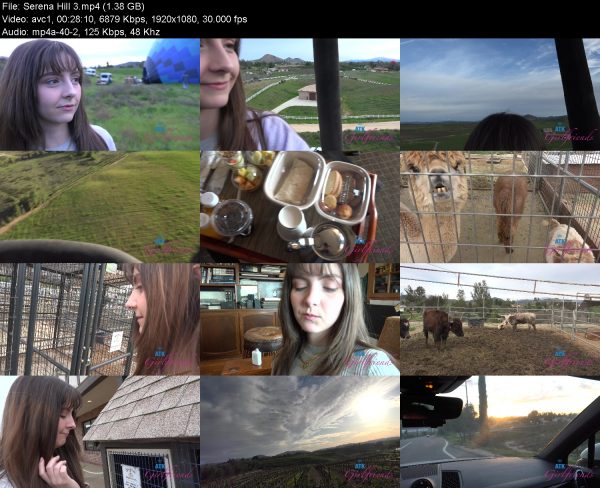Open the restaurant interior thumbnail

click(x=300, y=320)
